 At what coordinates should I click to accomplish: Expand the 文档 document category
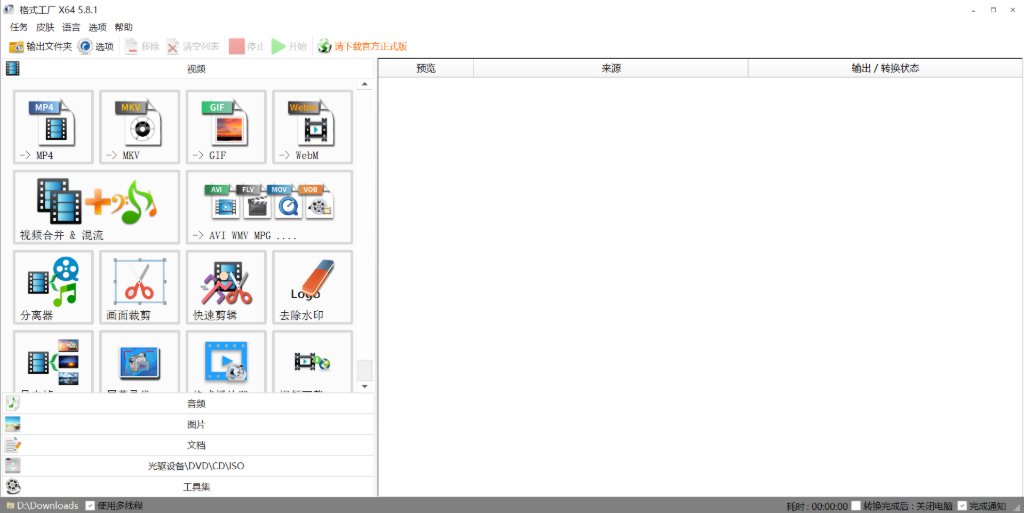pos(188,445)
